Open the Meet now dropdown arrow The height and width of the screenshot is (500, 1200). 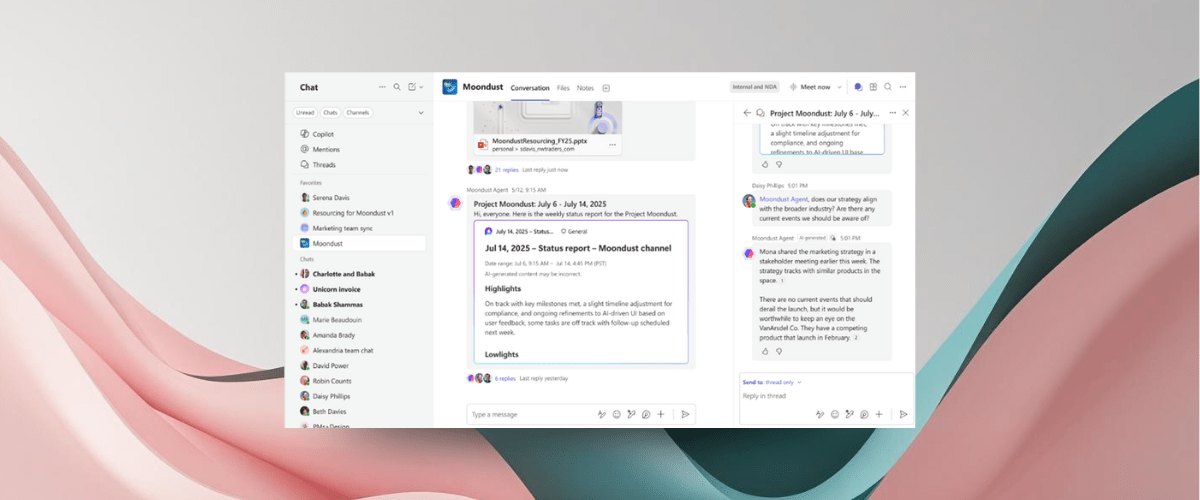click(x=839, y=87)
